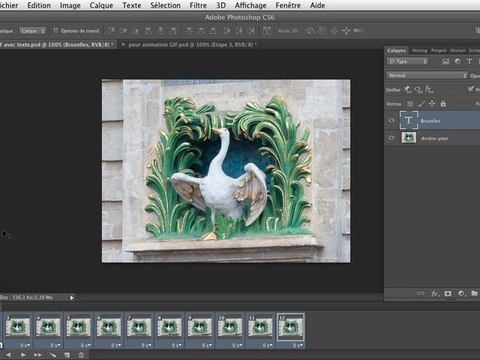
Task: Align horizontal centers of layers
Action: [x=161, y=31]
